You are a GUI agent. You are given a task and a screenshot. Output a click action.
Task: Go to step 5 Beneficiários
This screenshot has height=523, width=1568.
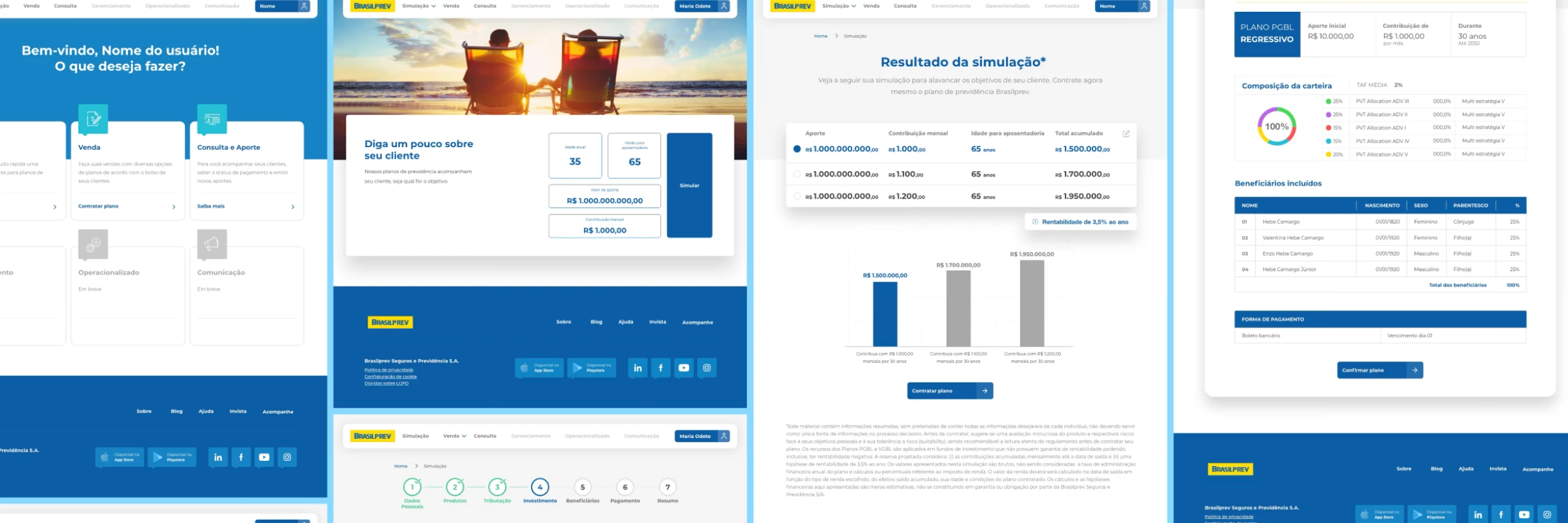coord(583,487)
